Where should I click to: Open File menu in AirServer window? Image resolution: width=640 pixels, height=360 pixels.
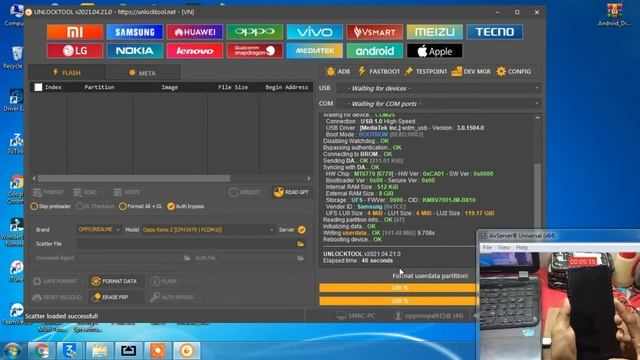(x=487, y=247)
